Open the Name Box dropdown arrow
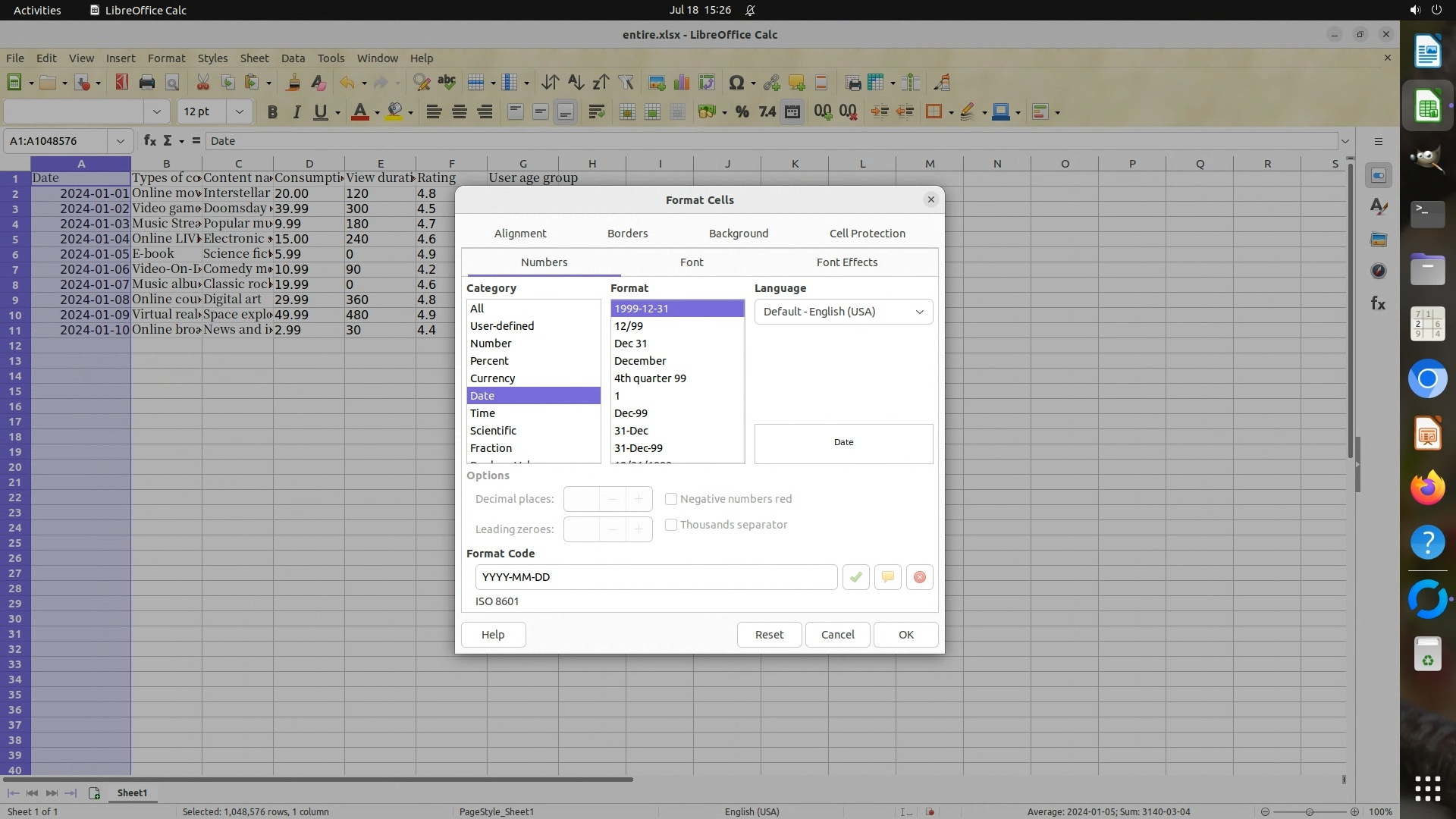Image resolution: width=1456 pixels, height=819 pixels. [120, 141]
